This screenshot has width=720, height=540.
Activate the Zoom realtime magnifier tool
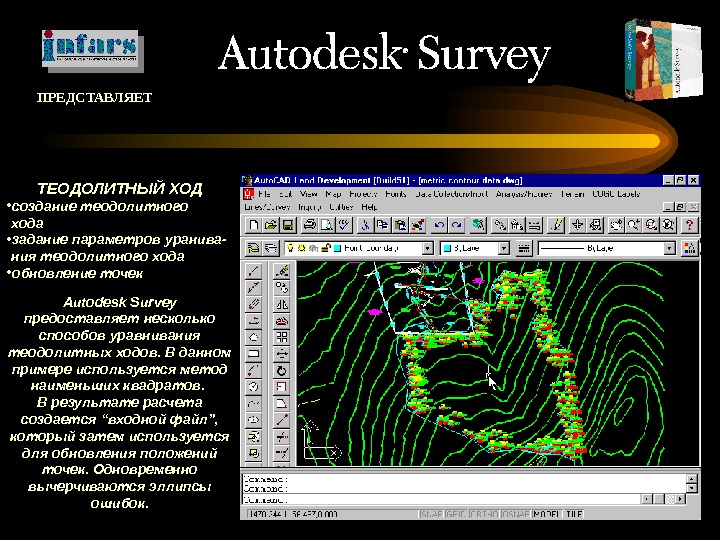point(634,225)
